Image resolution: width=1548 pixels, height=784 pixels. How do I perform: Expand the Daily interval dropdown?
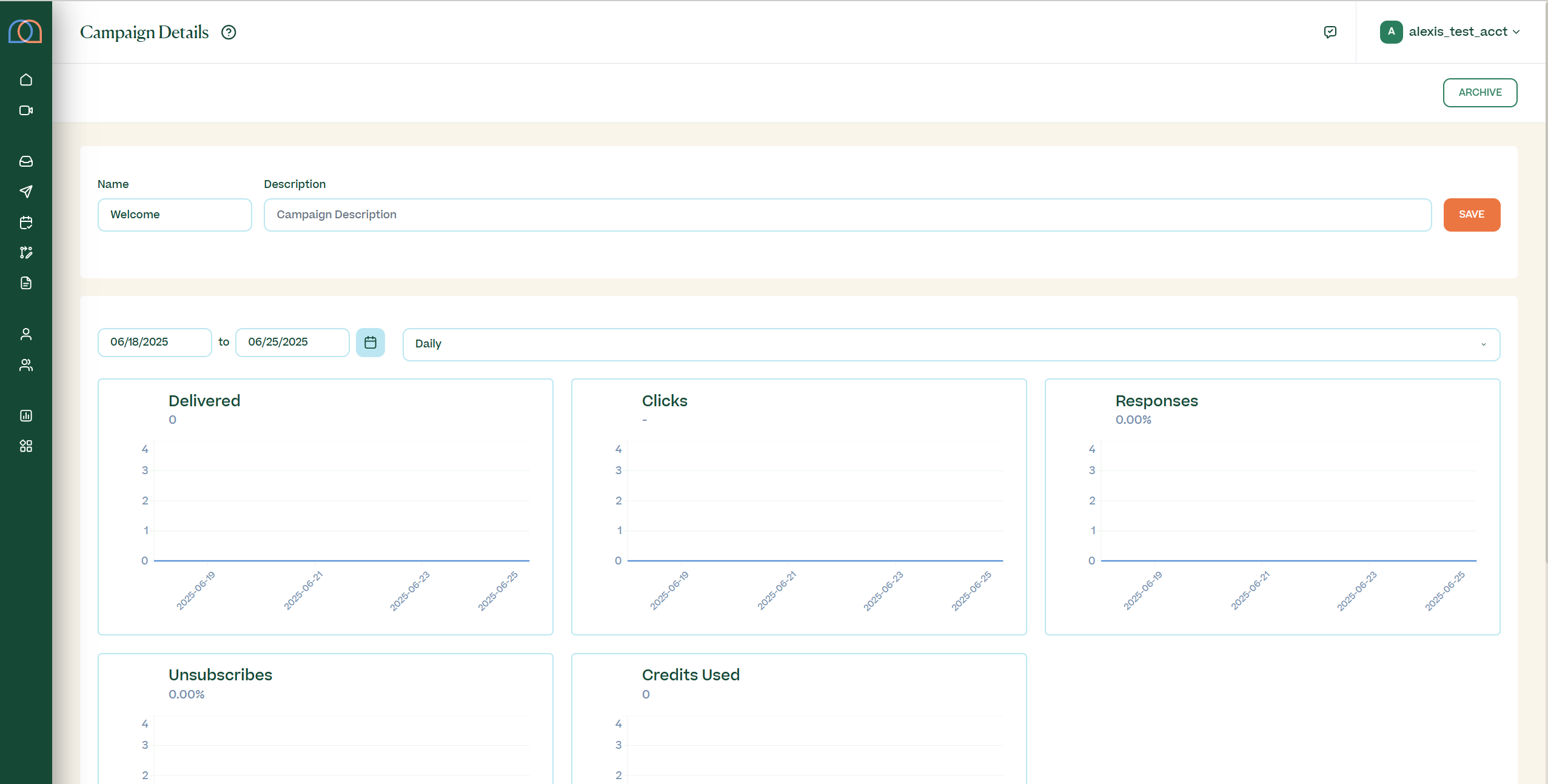951,344
